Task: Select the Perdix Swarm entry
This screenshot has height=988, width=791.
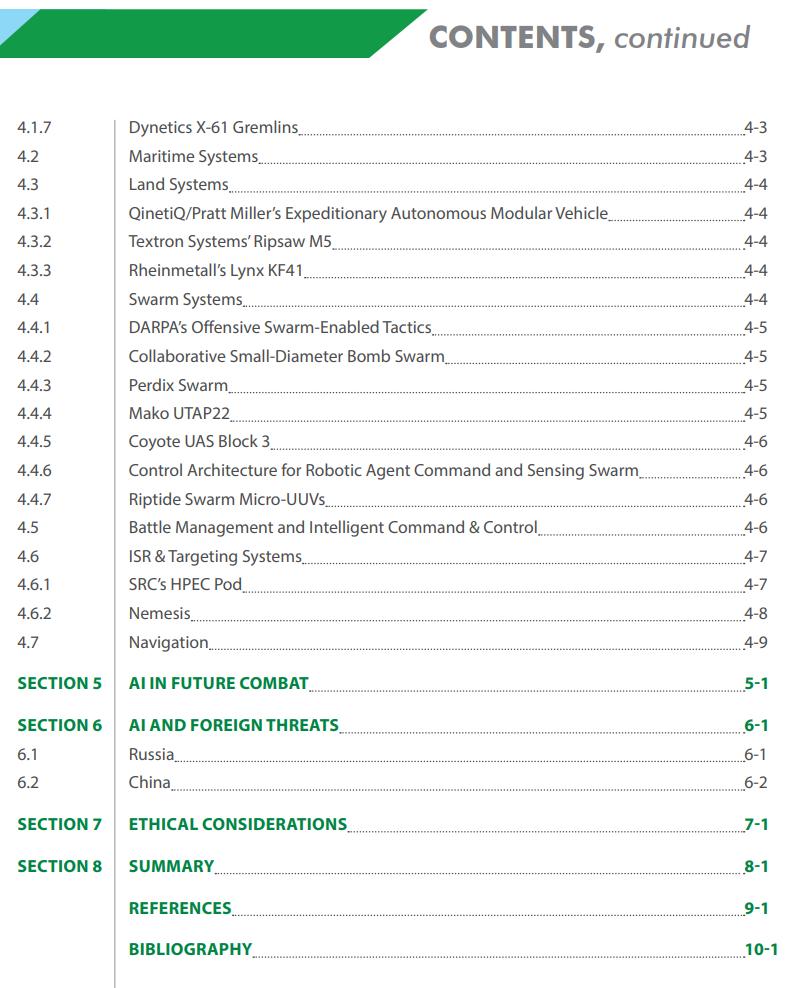Action: click(178, 385)
